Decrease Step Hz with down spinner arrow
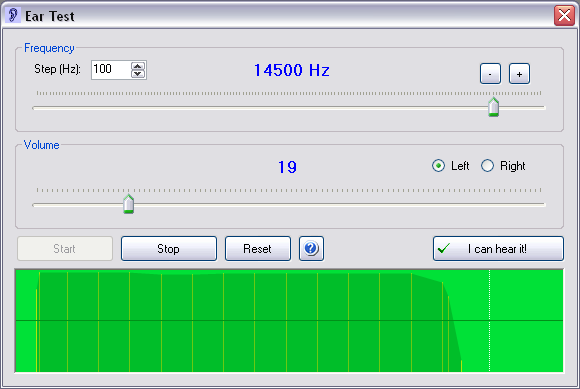This screenshot has height=389, width=580. coord(138,74)
